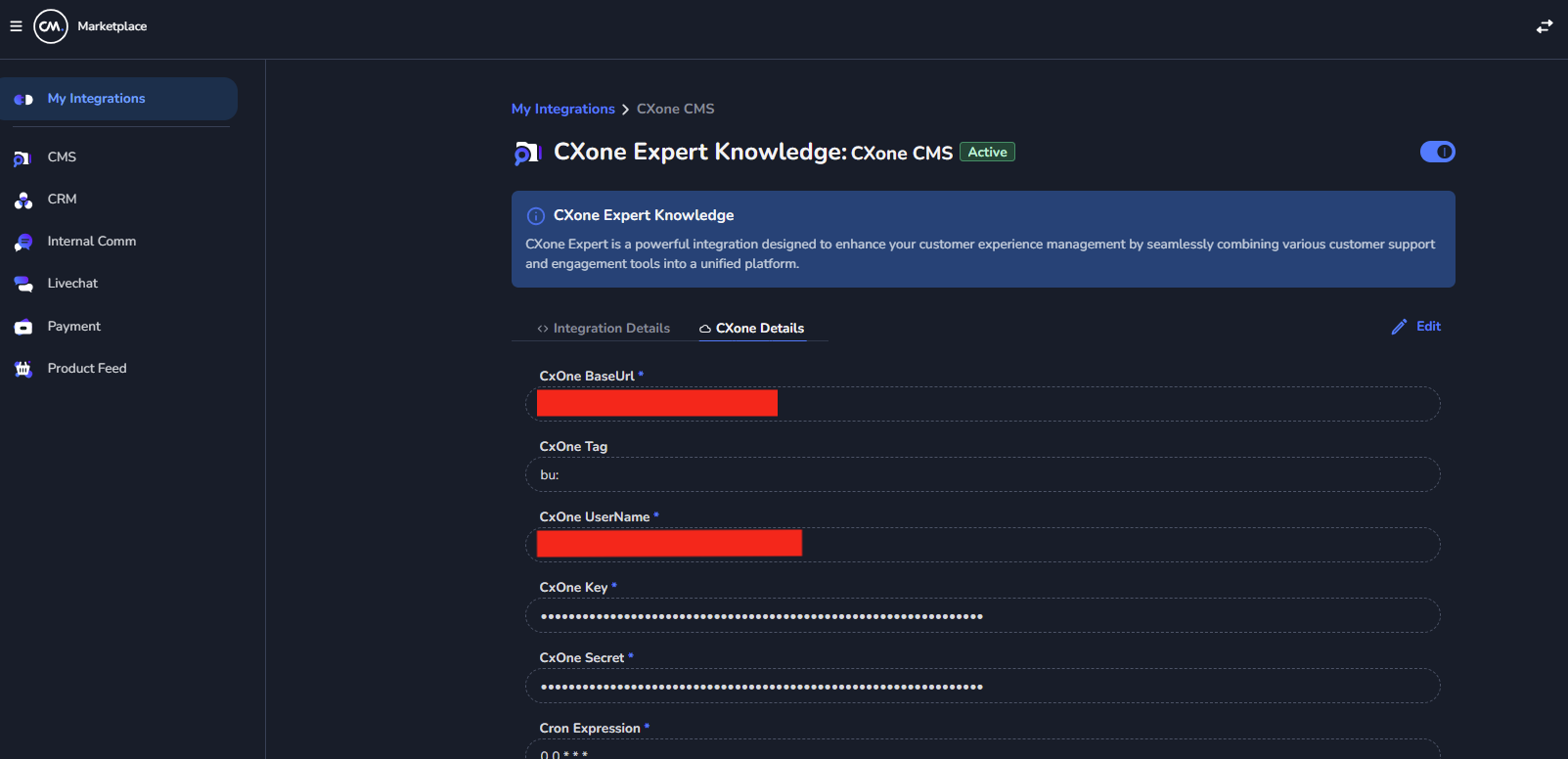Click the CXone Expert Knowledge banner title

tap(644, 215)
